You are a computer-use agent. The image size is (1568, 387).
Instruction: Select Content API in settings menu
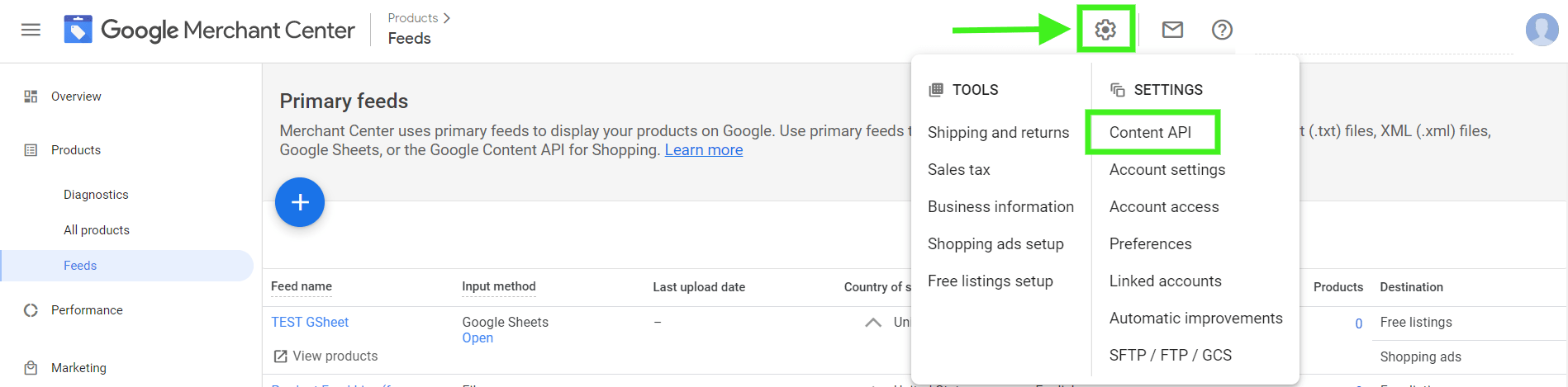(x=1150, y=132)
